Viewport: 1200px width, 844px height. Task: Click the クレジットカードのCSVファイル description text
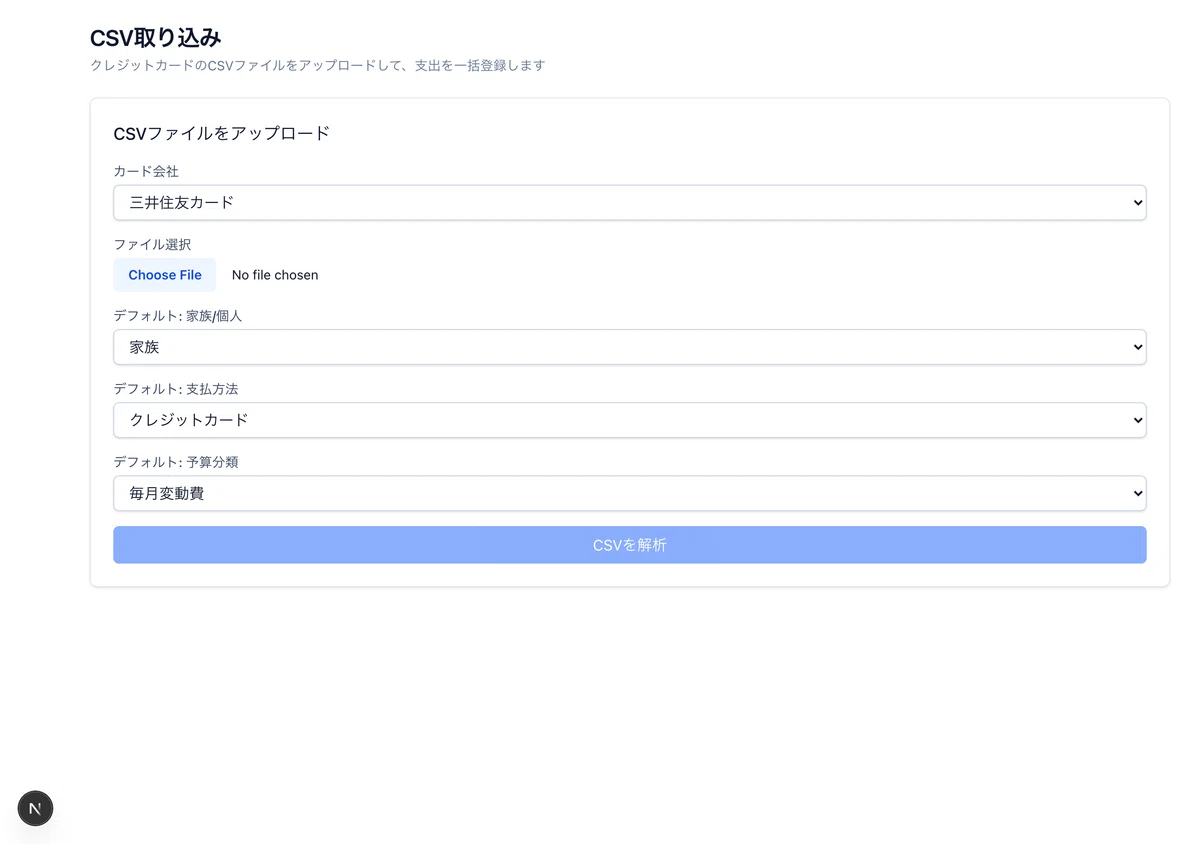(317, 65)
